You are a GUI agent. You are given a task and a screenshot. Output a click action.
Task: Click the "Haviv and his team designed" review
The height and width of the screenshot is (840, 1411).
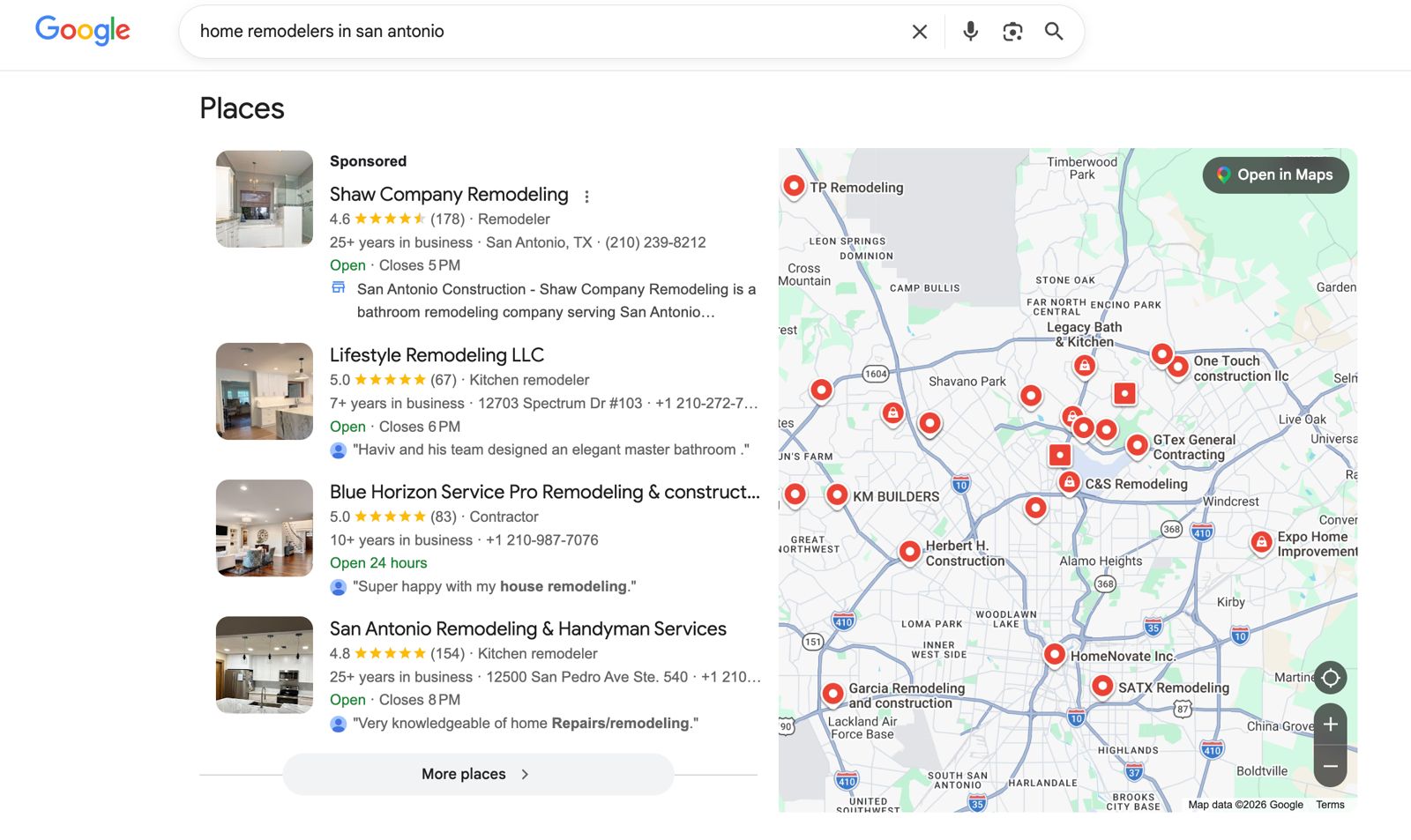point(551,450)
